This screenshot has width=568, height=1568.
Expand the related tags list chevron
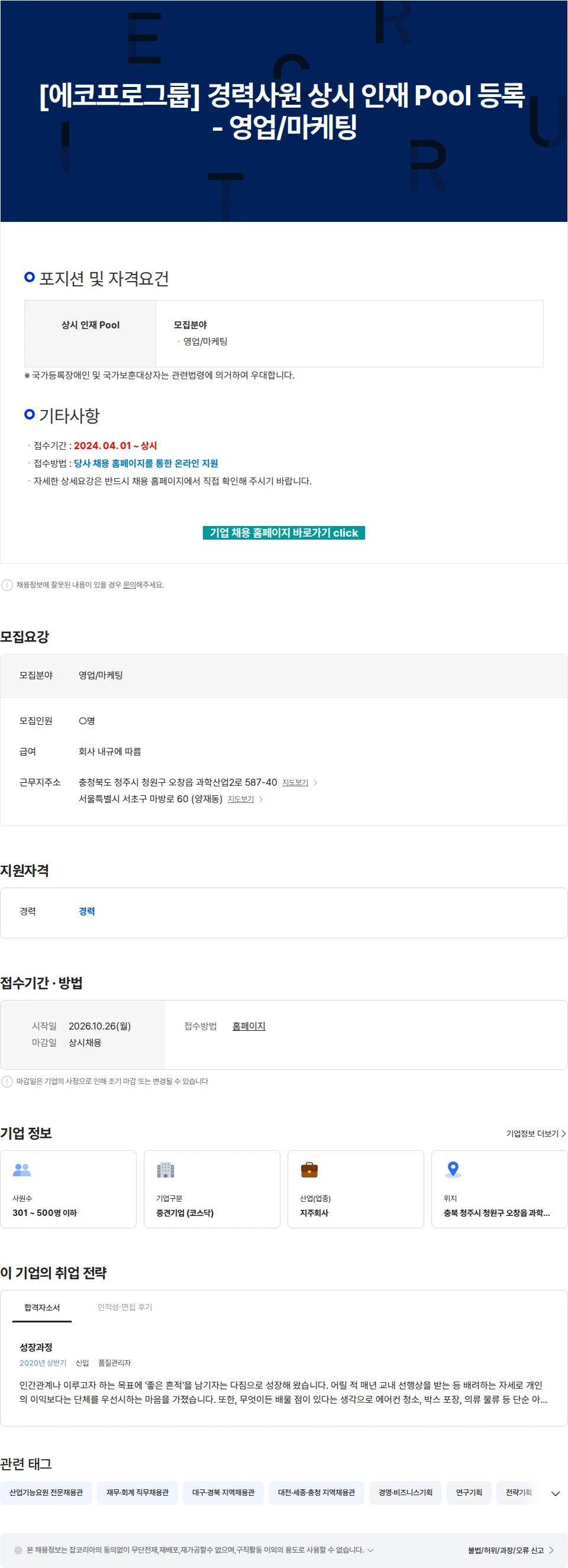[x=555, y=1493]
